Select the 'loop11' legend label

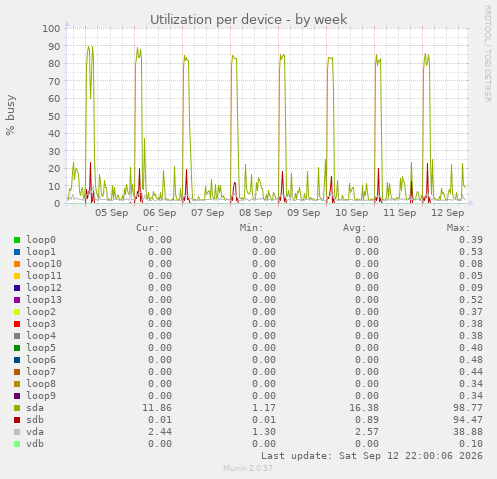tap(44, 276)
